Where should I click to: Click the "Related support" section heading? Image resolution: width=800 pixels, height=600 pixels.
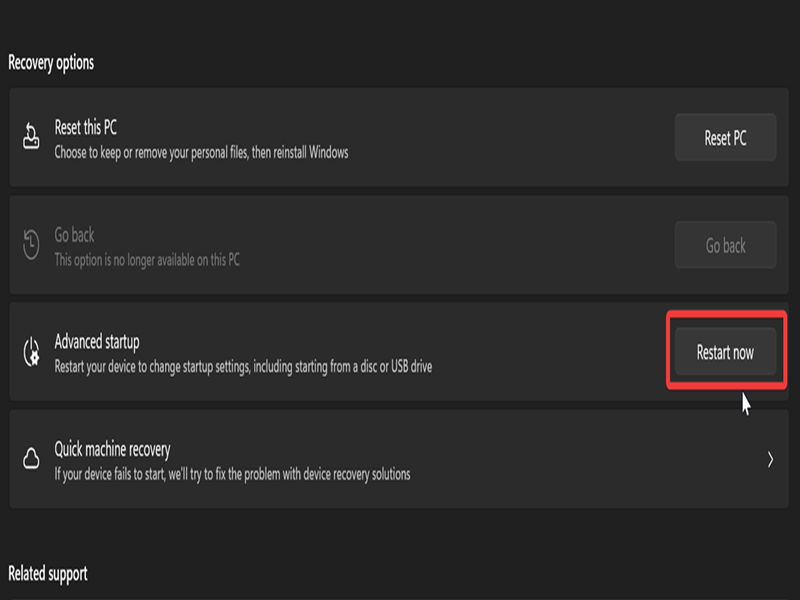pos(48,573)
